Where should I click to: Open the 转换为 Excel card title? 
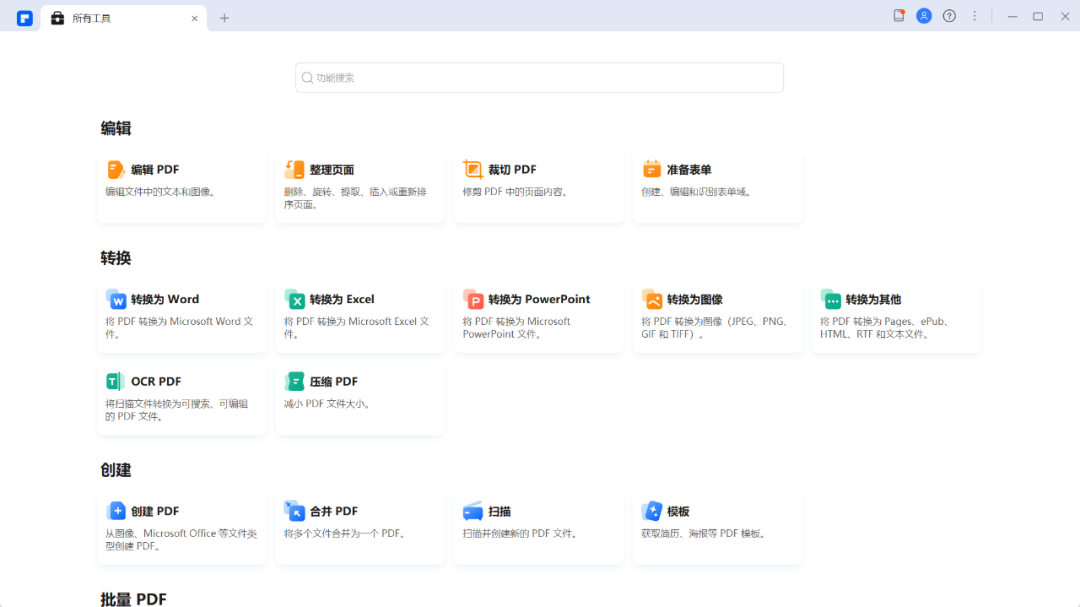(x=342, y=299)
